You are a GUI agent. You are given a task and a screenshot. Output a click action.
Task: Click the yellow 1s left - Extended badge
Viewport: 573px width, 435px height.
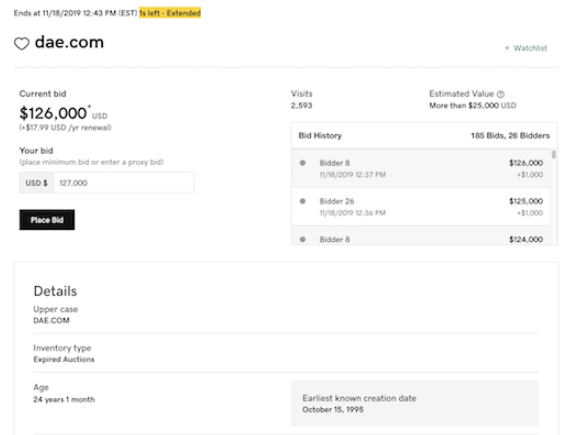tap(170, 13)
